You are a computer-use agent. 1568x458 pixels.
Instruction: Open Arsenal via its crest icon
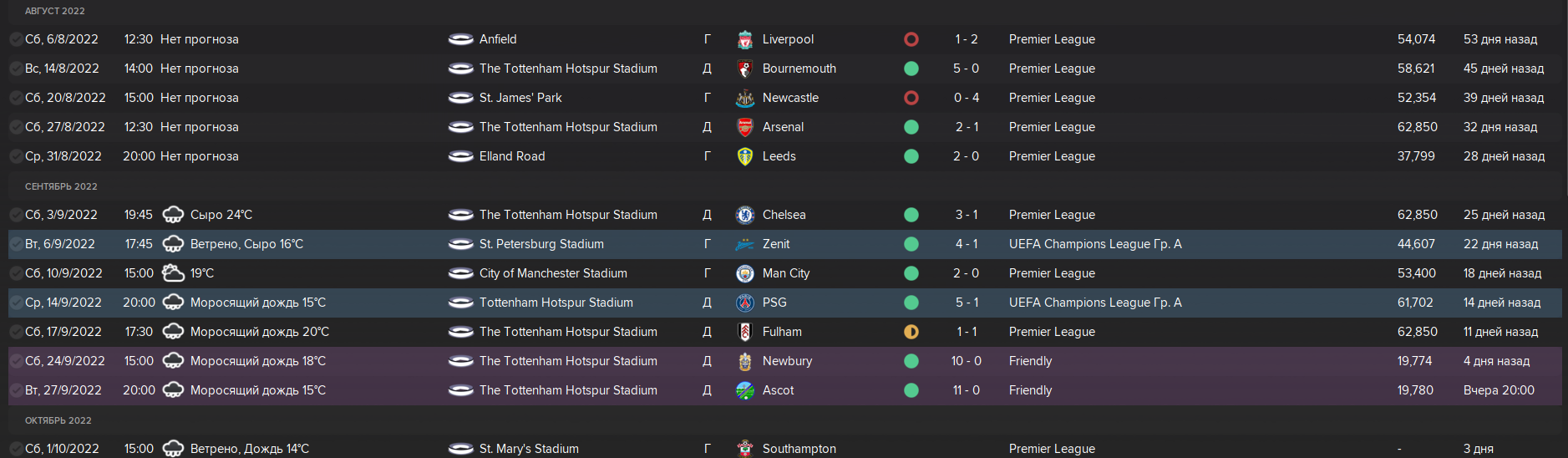(744, 127)
